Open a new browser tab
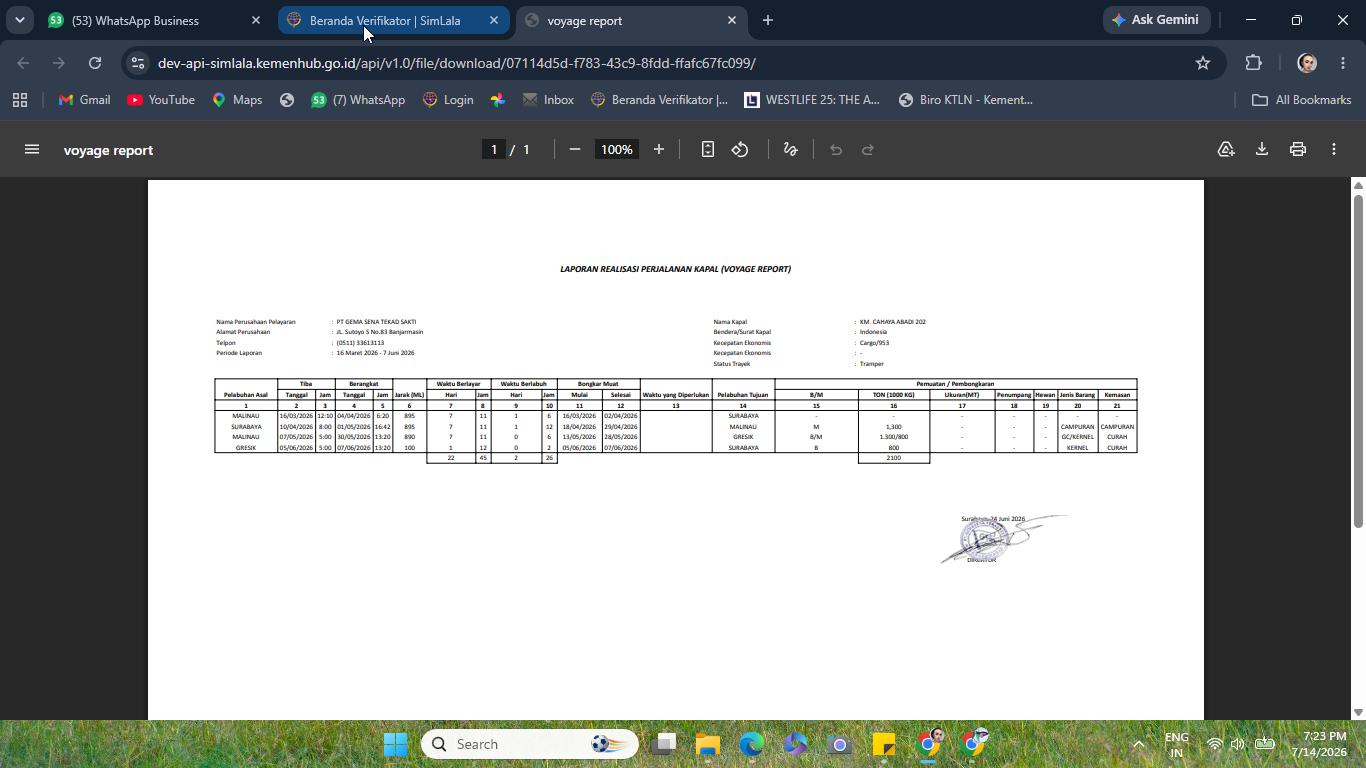 point(768,20)
